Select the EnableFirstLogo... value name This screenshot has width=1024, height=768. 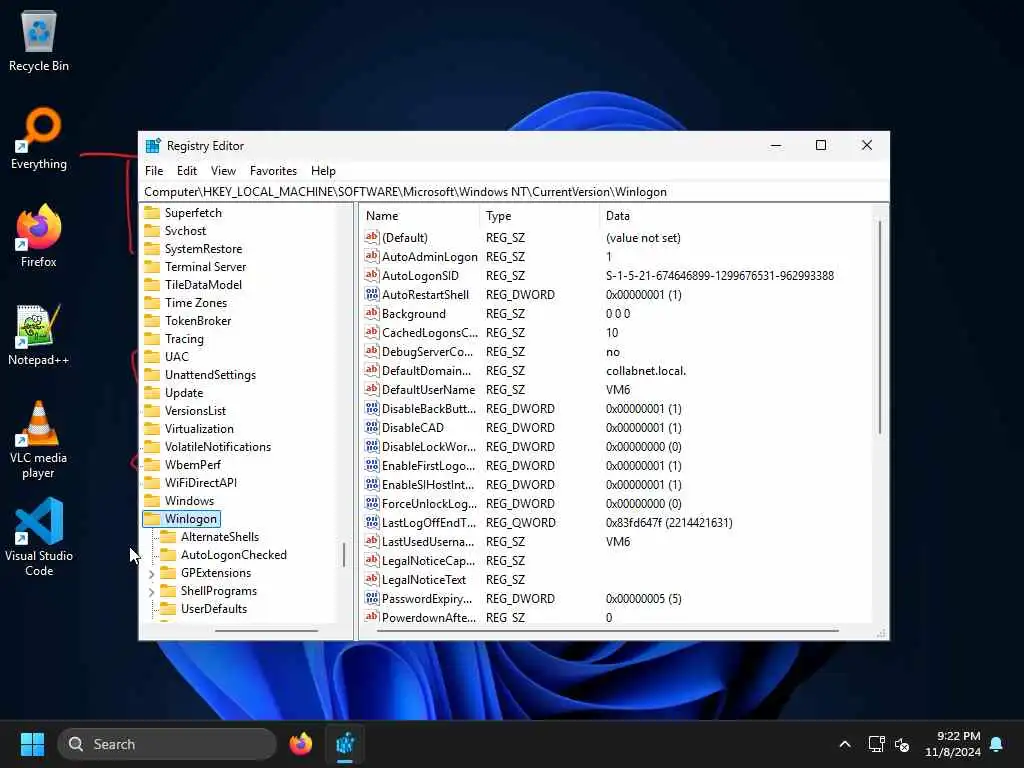click(x=428, y=466)
